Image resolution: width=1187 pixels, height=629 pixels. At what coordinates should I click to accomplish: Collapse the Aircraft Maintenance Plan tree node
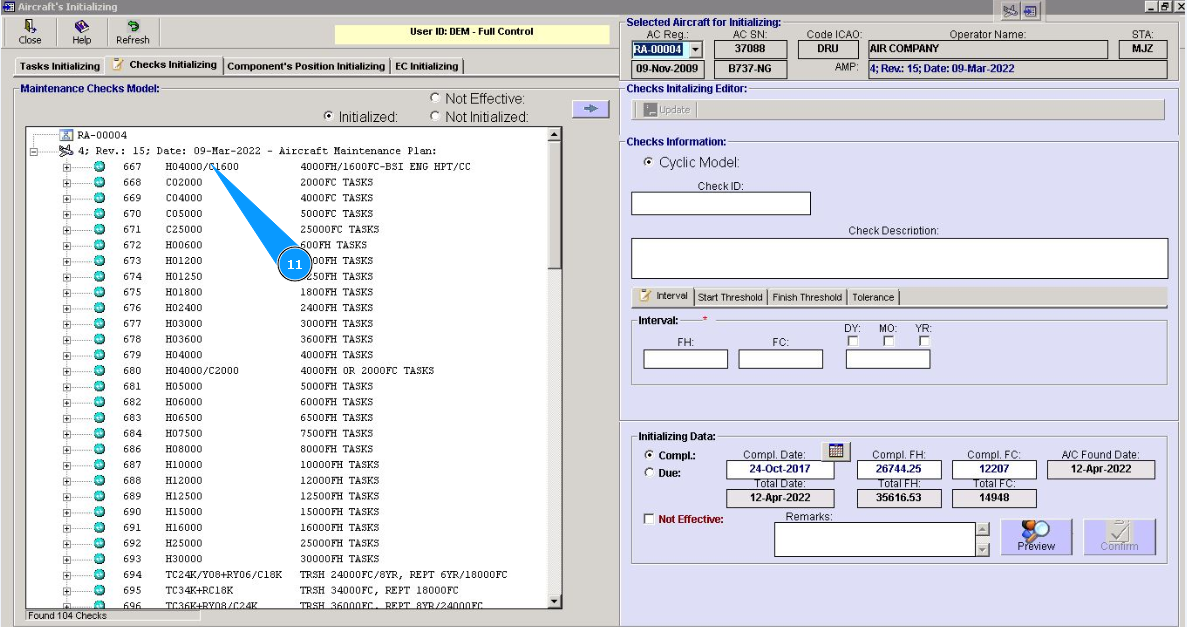(34, 151)
